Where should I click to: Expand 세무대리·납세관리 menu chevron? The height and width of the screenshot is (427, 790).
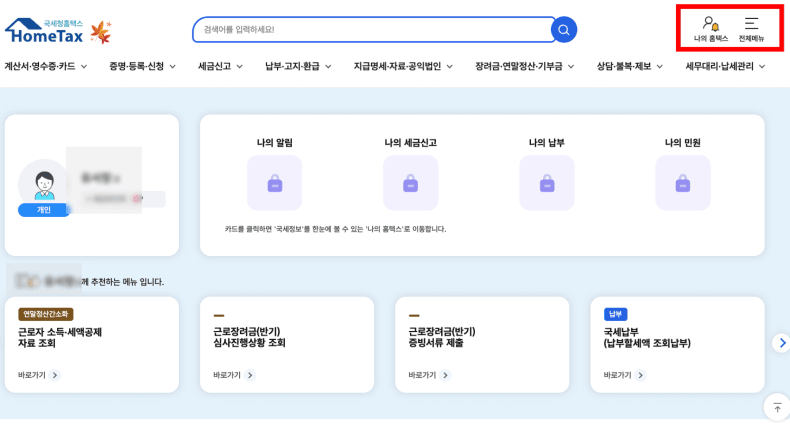pos(762,66)
